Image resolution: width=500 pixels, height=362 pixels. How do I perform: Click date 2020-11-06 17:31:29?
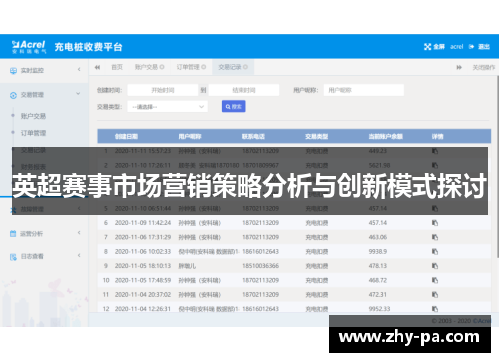click(143, 237)
